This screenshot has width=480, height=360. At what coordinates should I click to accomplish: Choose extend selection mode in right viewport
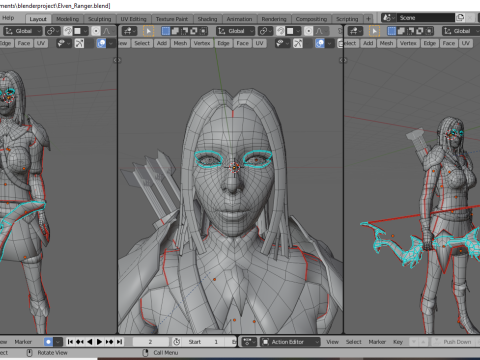(x=401, y=31)
